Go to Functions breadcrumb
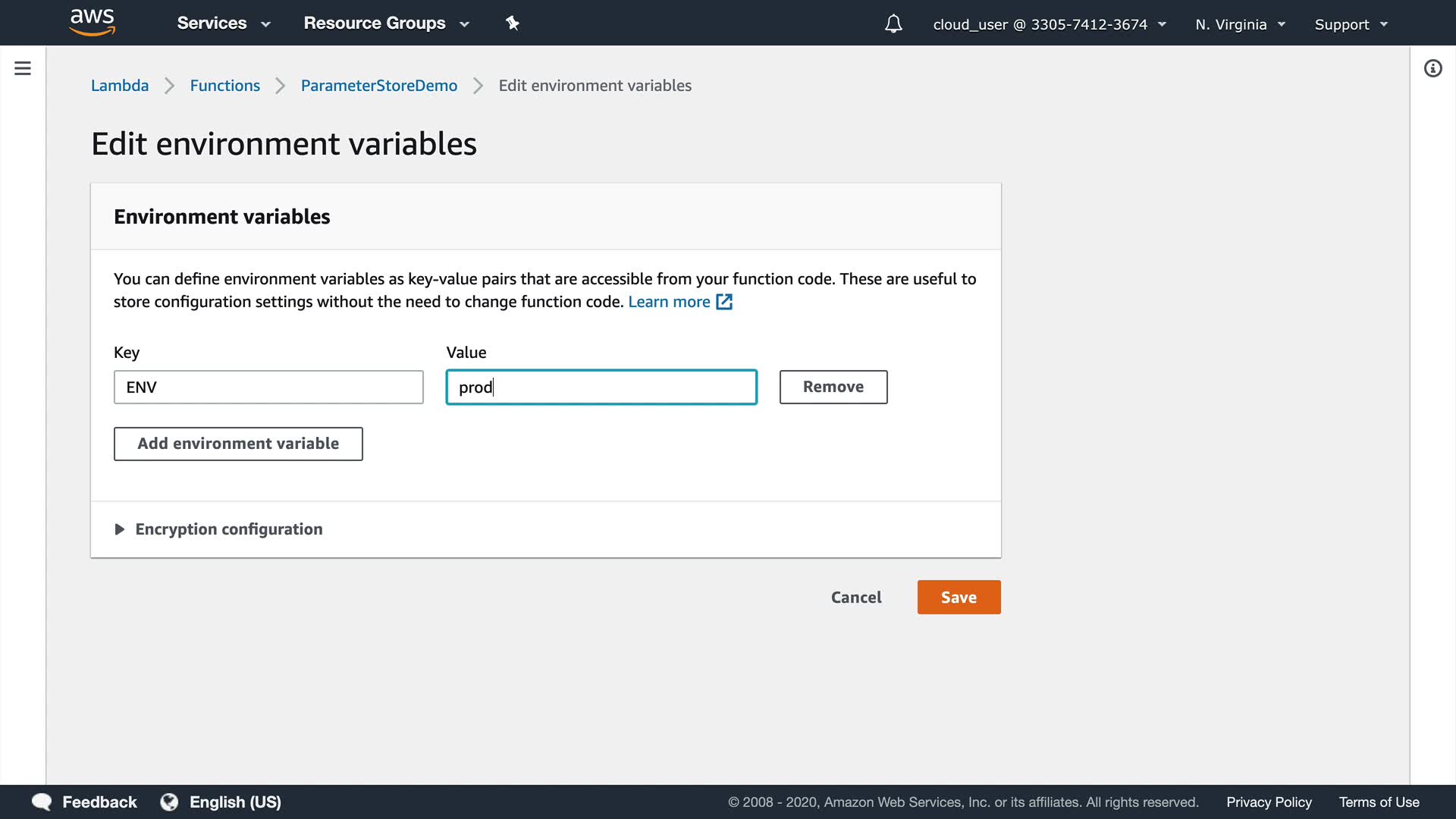The width and height of the screenshot is (1456, 819). [x=224, y=86]
